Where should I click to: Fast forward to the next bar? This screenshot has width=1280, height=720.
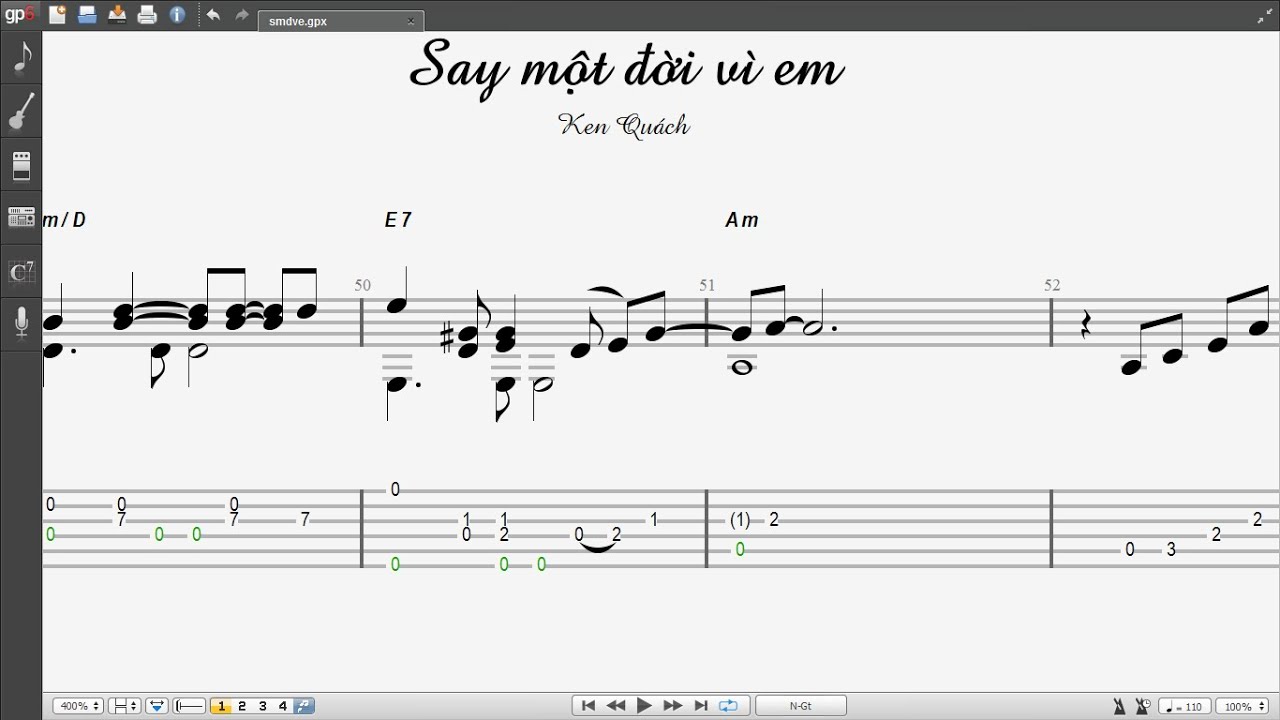672,706
